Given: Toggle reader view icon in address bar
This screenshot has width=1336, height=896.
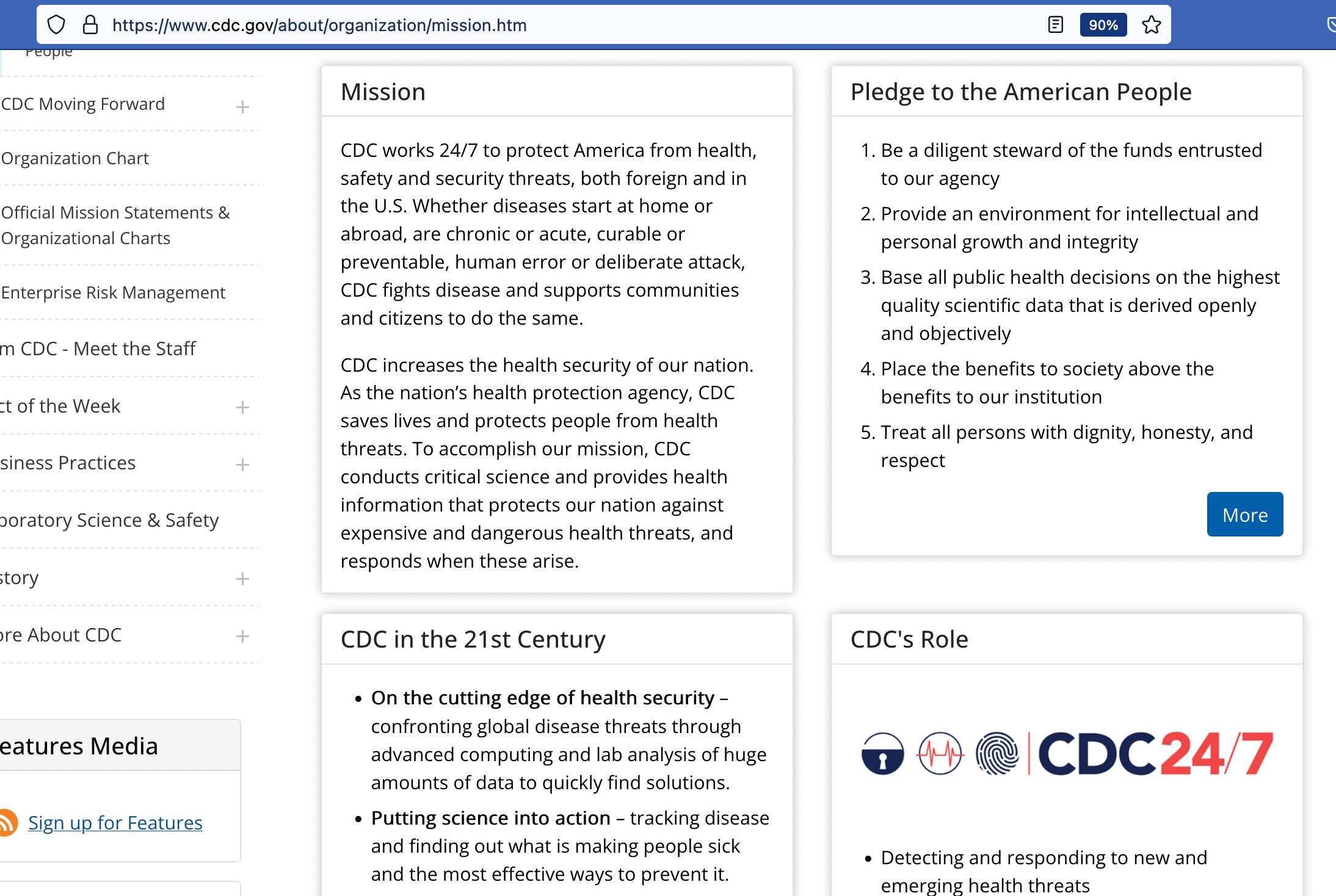Looking at the screenshot, I should [1055, 25].
